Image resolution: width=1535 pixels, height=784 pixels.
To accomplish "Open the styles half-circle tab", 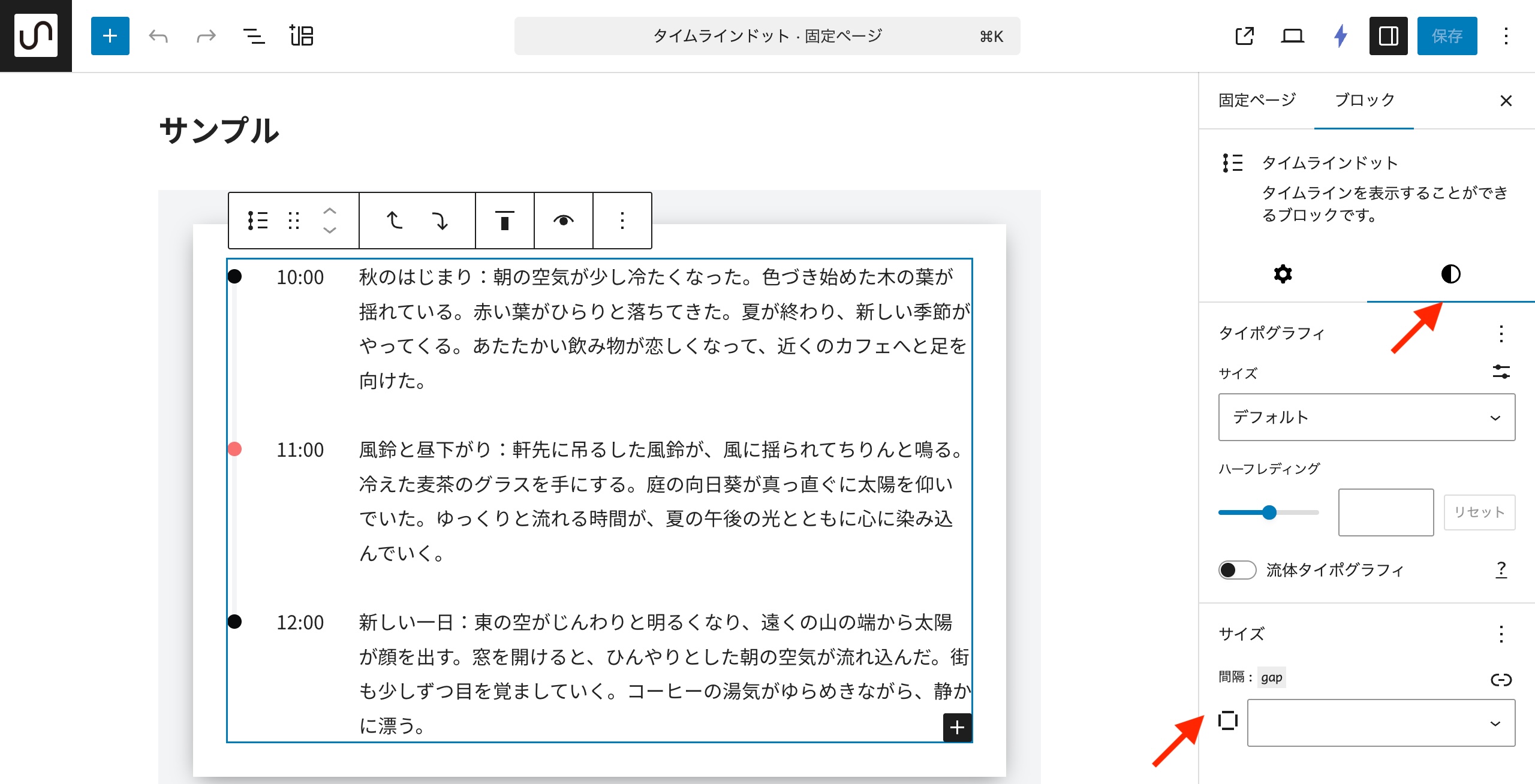I will (x=1450, y=274).
